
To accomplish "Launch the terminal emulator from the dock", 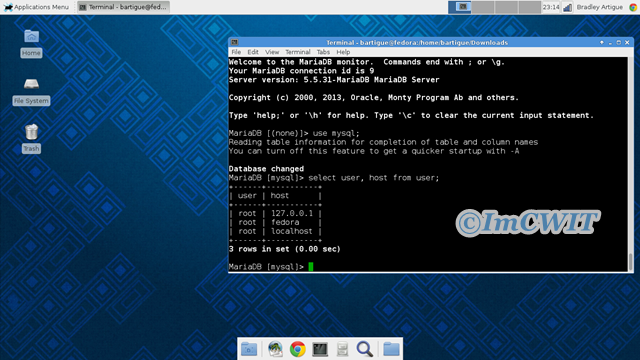I will tap(320, 349).
